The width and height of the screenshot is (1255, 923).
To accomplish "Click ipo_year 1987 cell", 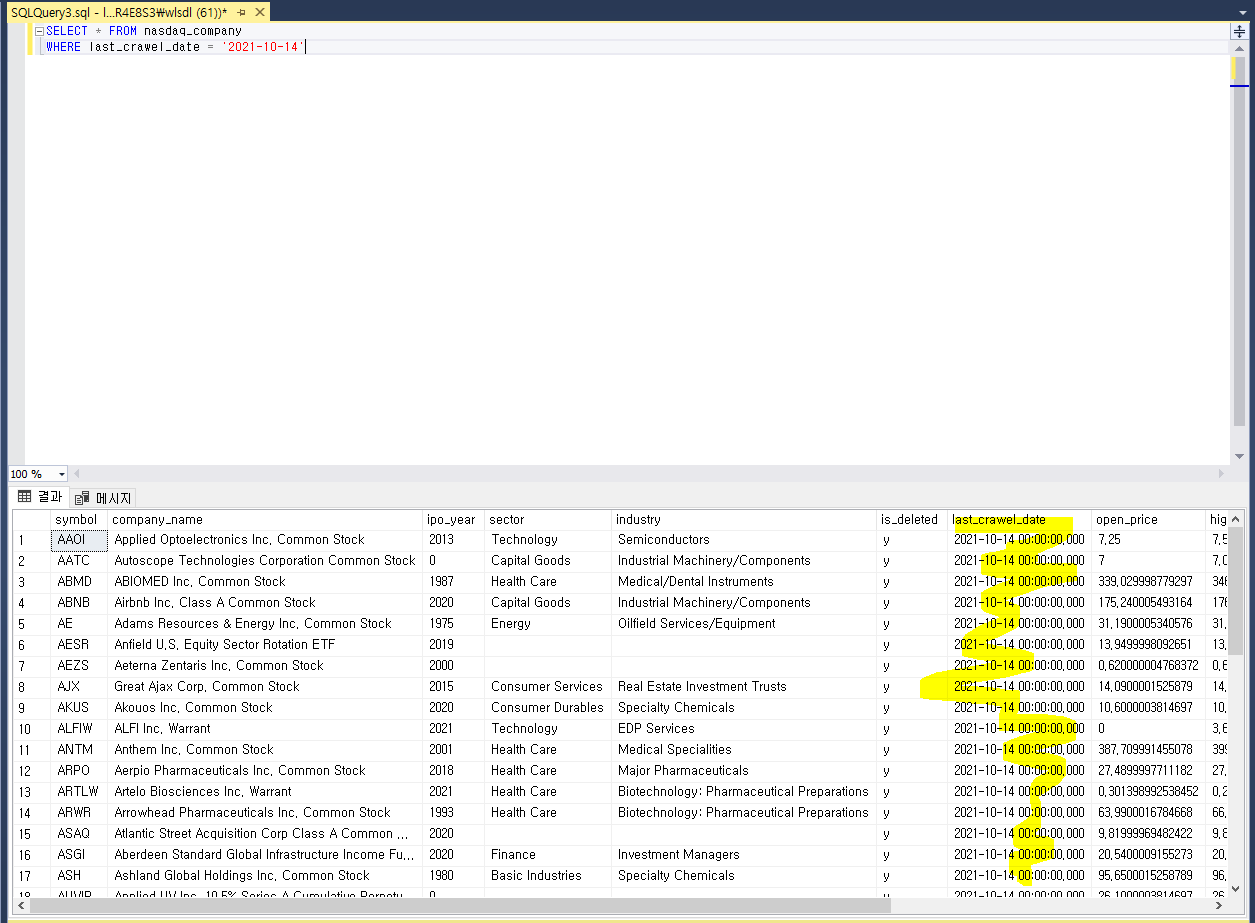I will point(454,582).
